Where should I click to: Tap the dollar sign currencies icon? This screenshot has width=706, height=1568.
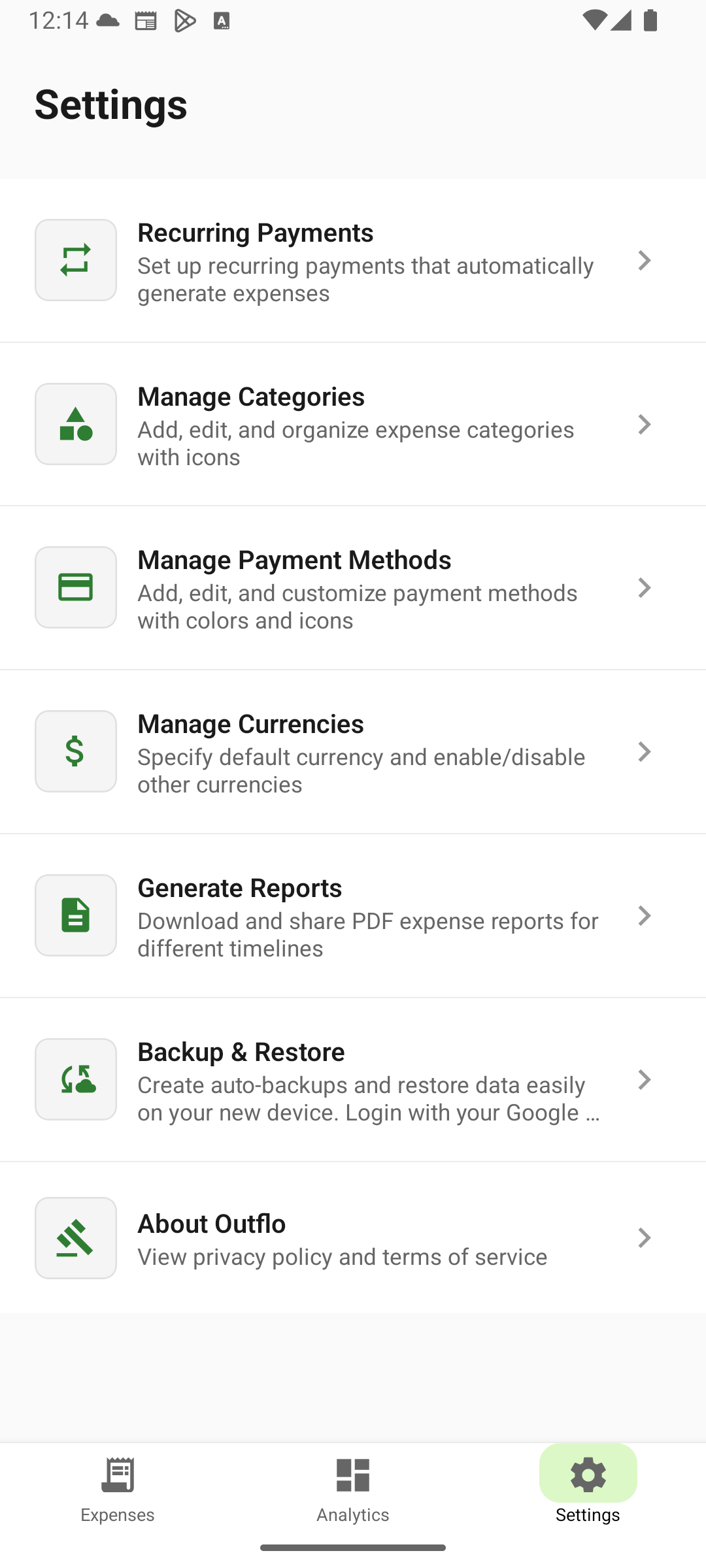click(x=76, y=751)
